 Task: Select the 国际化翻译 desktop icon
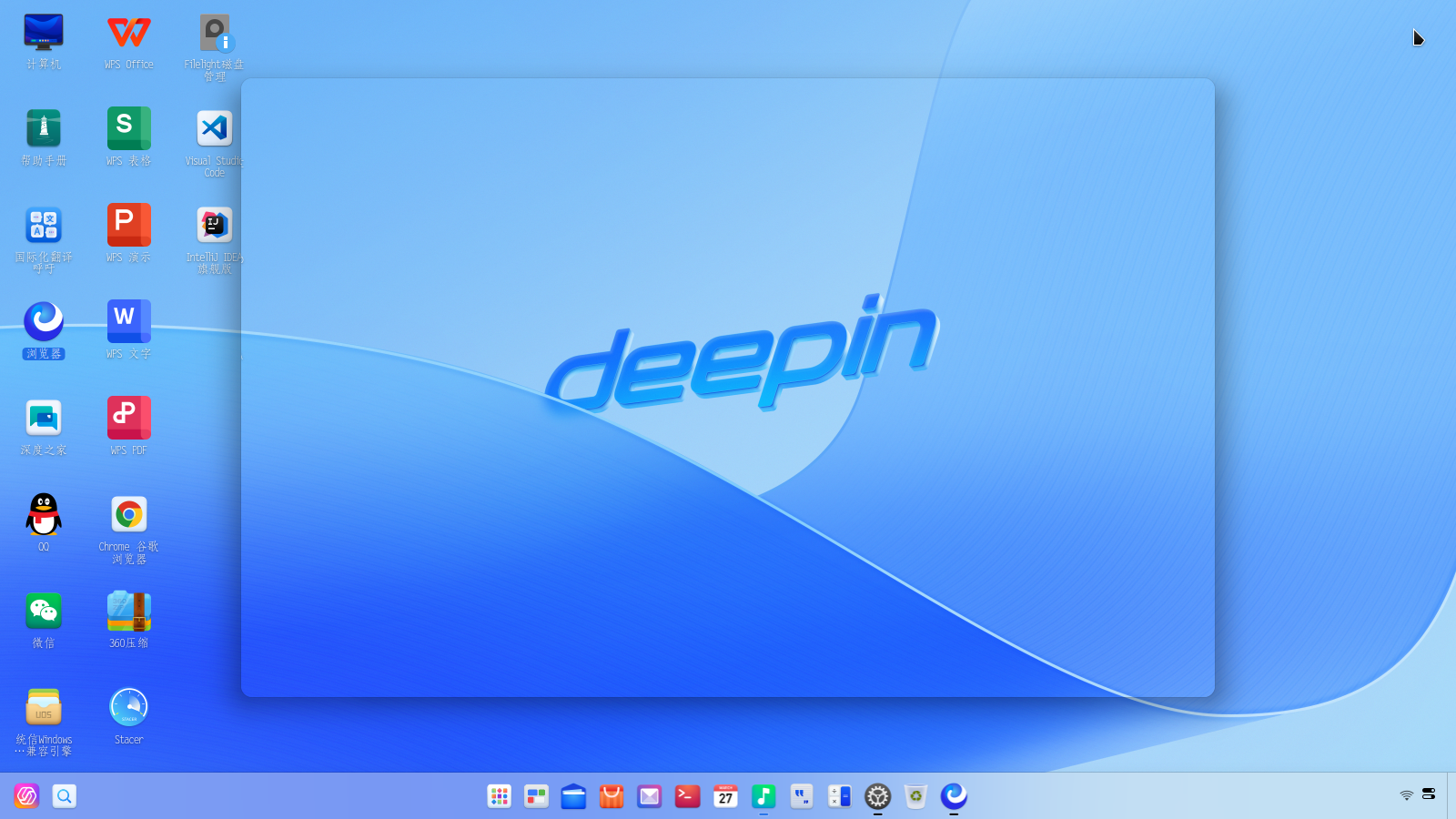pyautogui.click(x=44, y=225)
